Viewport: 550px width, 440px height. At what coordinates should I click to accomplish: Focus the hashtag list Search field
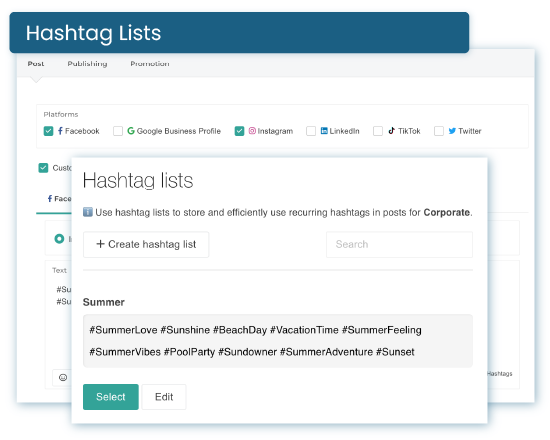coord(399,244)
